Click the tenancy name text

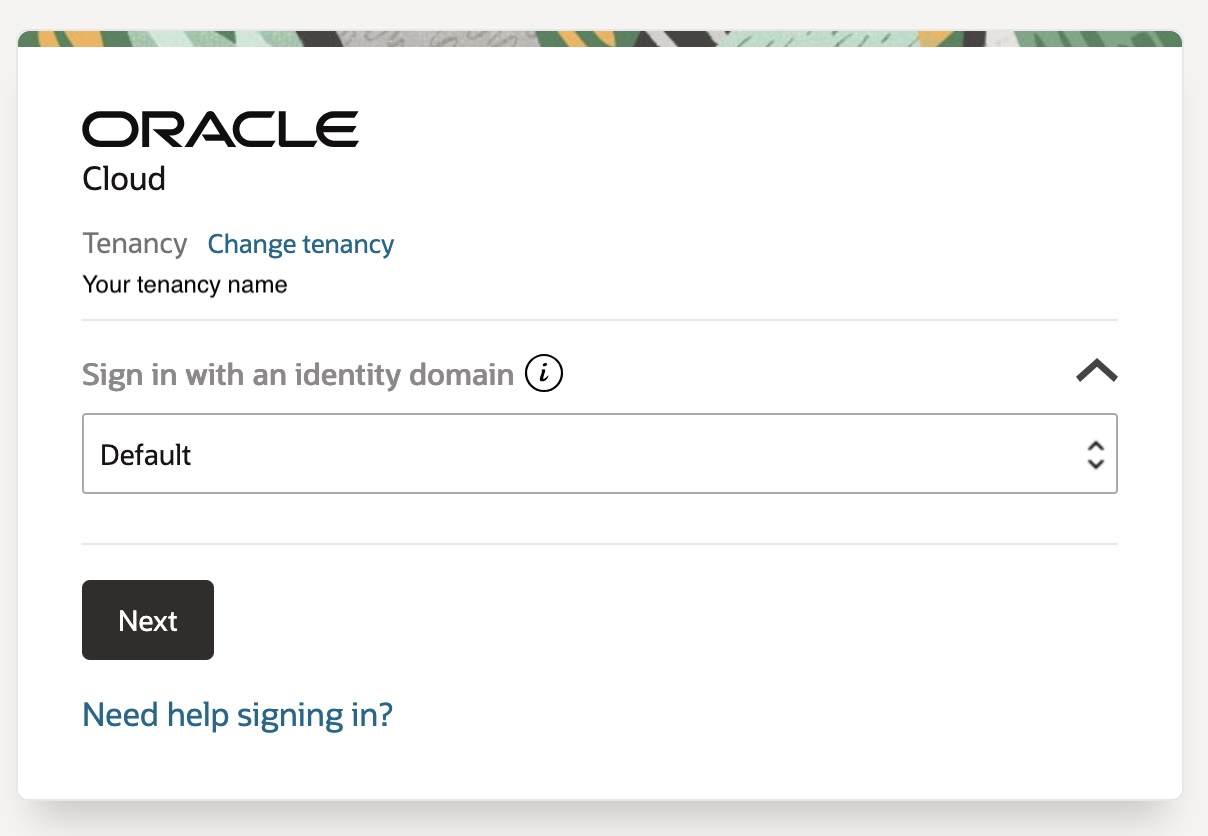(x=184, y=284)
